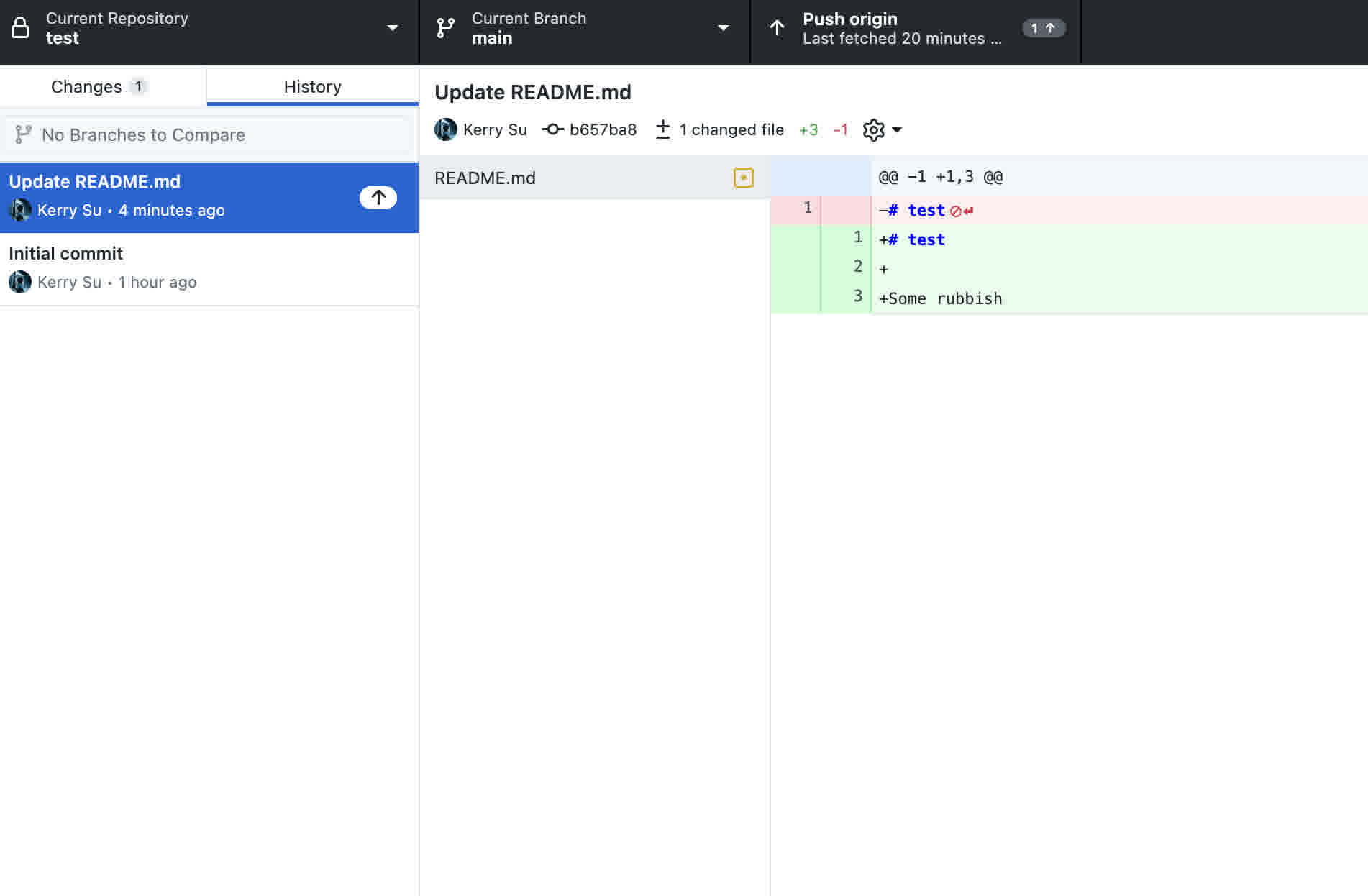Viewport: 1368px width, 896px height.
Task: Click the 1 hour ago timestamp
Action: (157, 282)
